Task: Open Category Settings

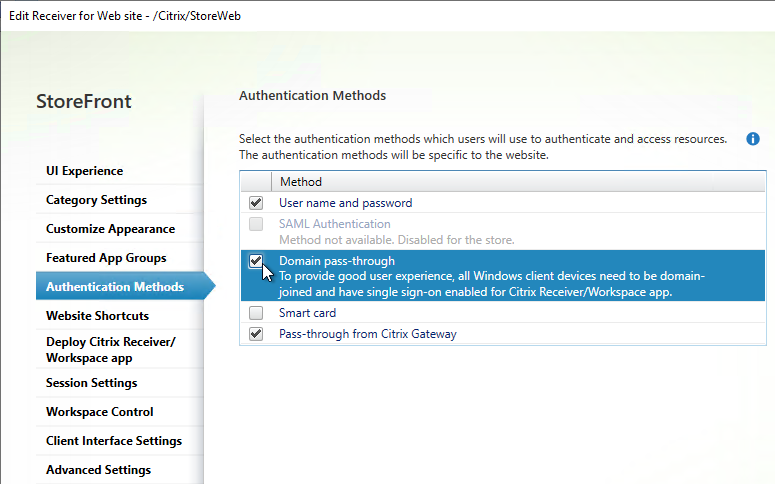Action: click(x=96, y=200)
